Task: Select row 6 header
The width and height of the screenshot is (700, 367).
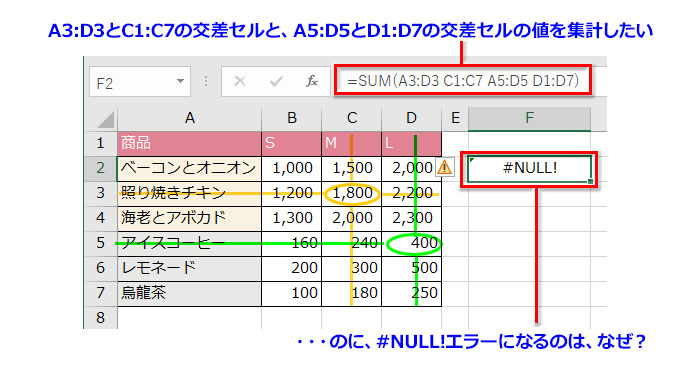Action: pos(100,268)
